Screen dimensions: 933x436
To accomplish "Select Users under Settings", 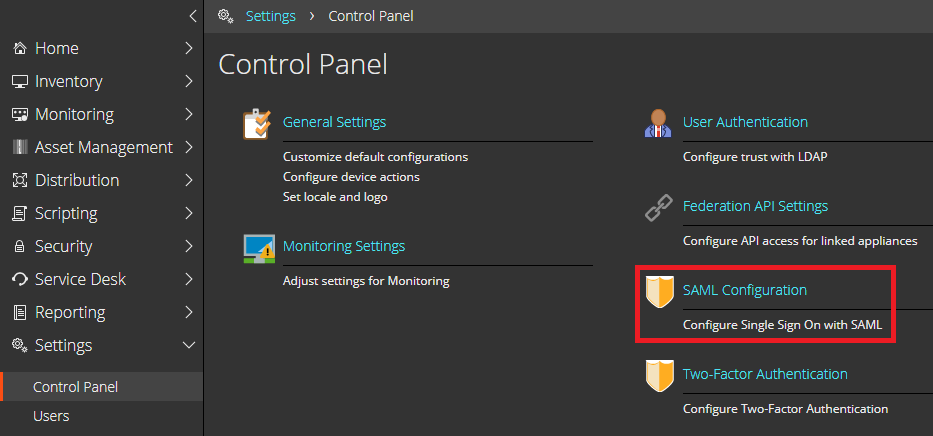I will point(51,416).
